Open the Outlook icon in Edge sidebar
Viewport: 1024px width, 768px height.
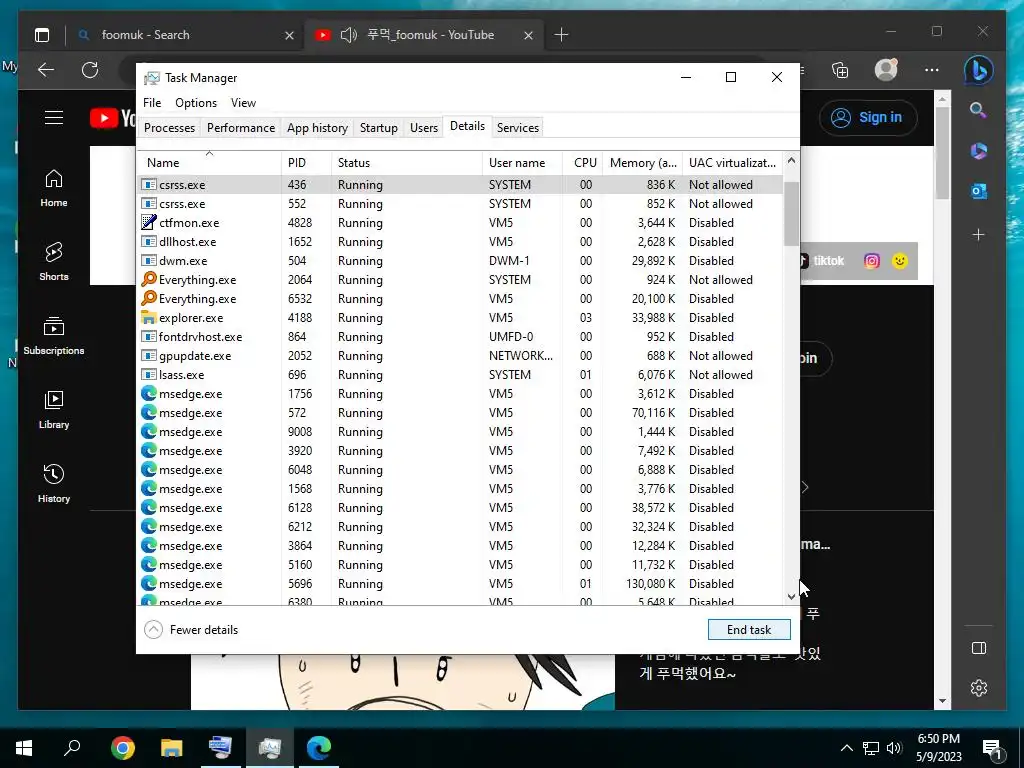tap(978, 191)
